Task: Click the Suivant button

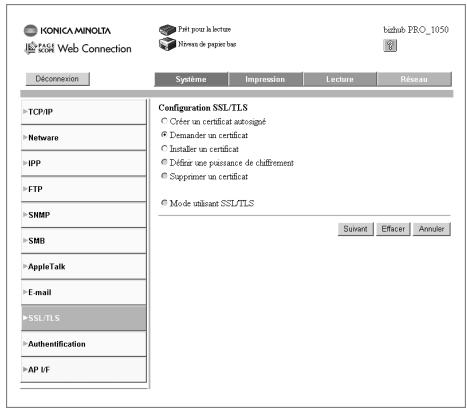Action: click(x=355, y=229)
